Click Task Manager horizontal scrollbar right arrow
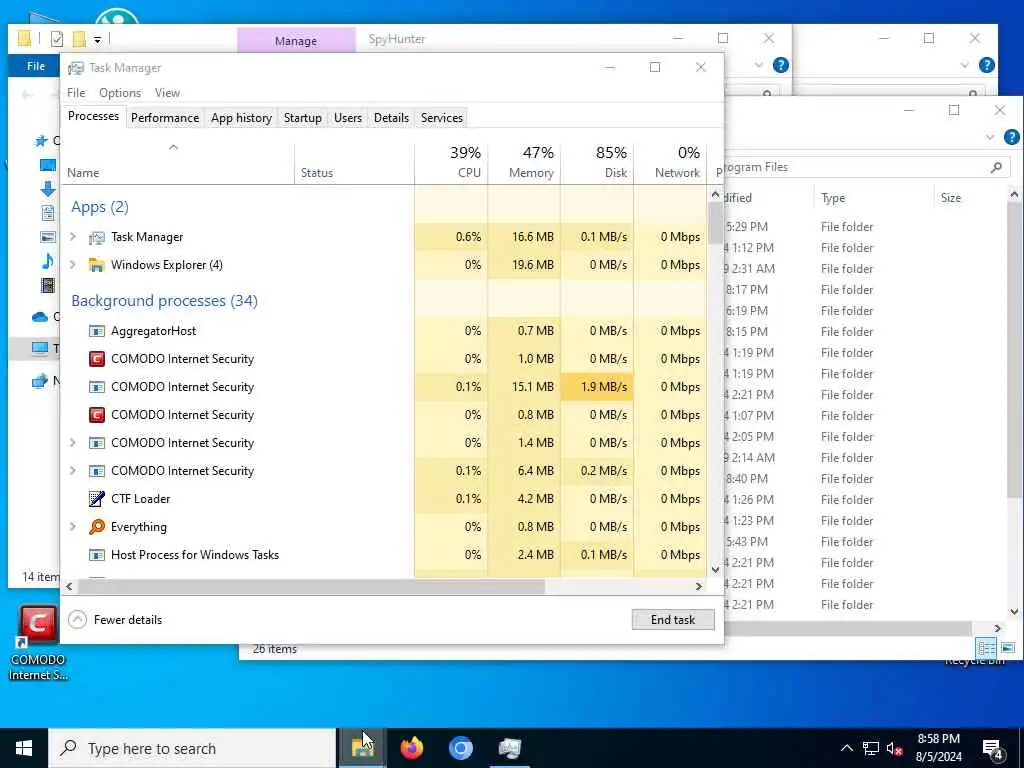The width and height of the screenshot is (1024, 768). 699,586
